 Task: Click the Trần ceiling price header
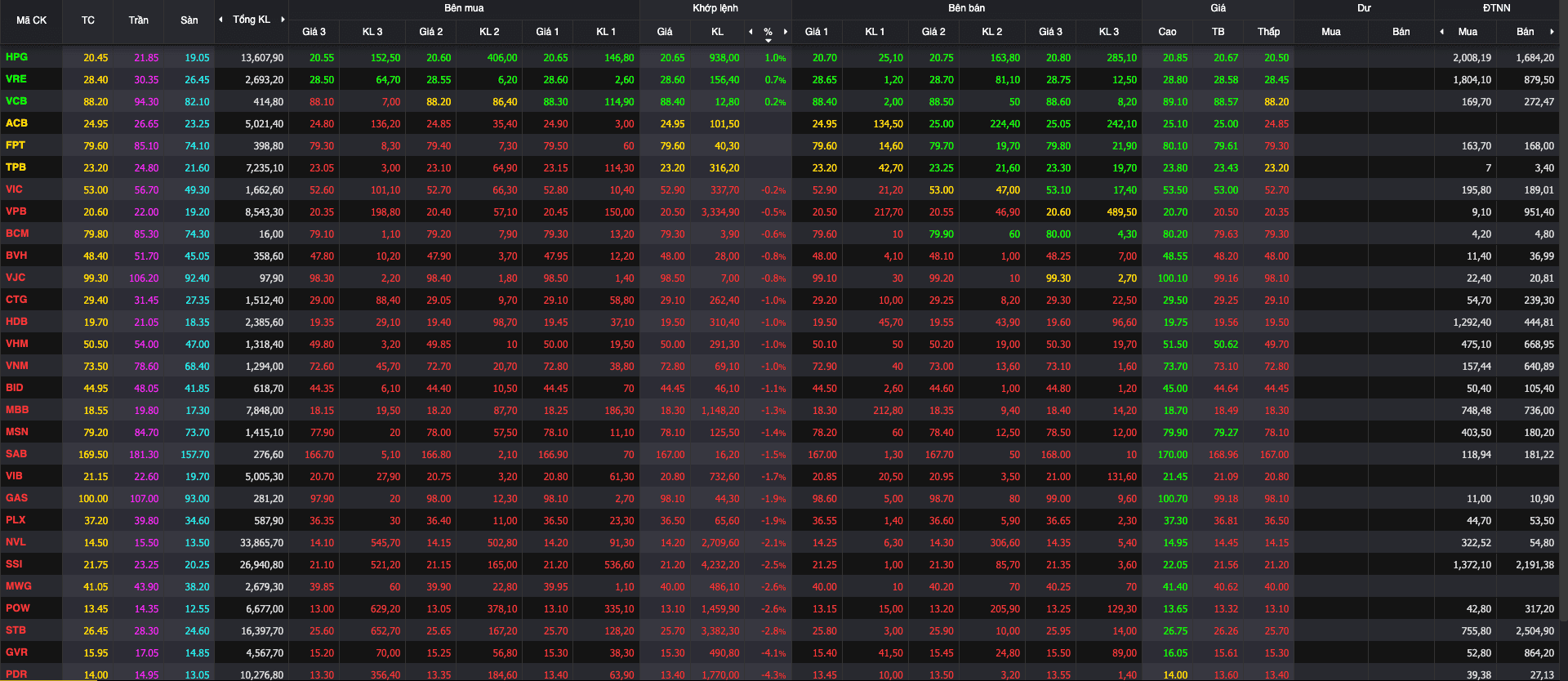click(139, 20)
